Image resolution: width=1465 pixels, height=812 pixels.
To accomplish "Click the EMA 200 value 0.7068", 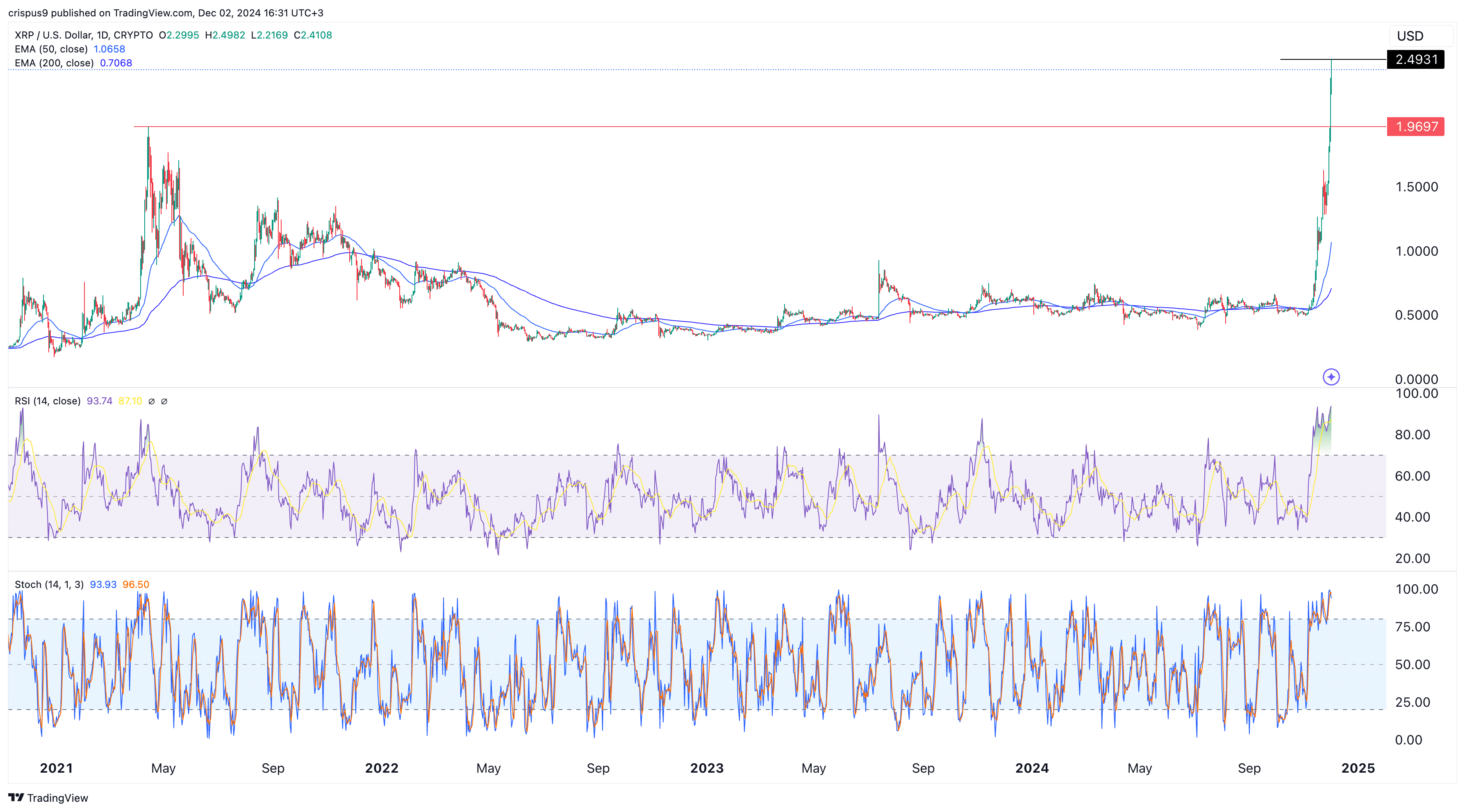I will [x=116, y=63].
